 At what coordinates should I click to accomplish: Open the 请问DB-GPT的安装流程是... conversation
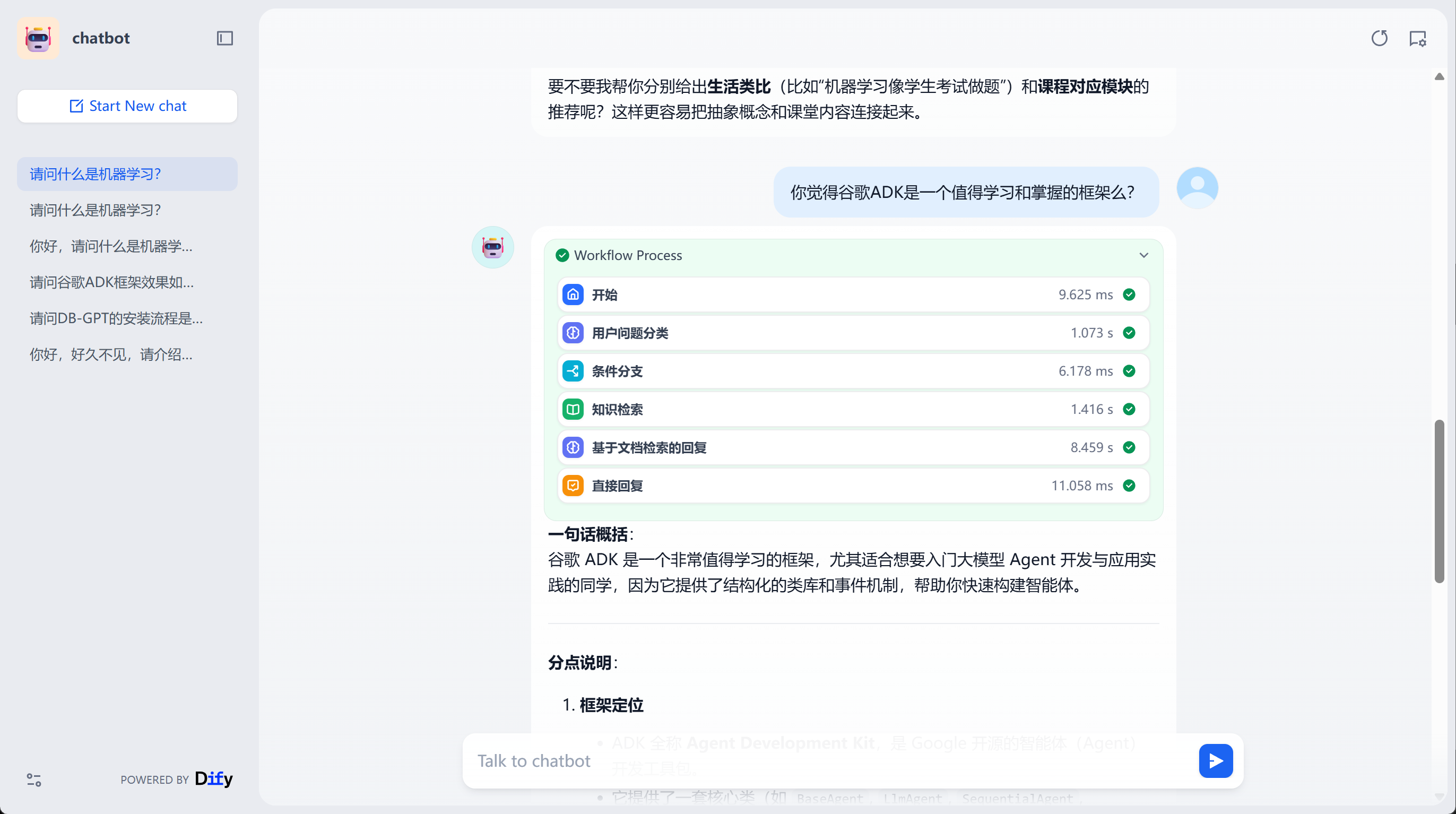(x=127, y=318)
